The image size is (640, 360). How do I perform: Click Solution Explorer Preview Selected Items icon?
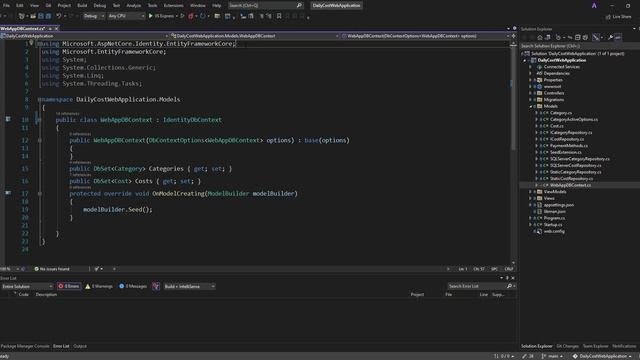point(618,37)
